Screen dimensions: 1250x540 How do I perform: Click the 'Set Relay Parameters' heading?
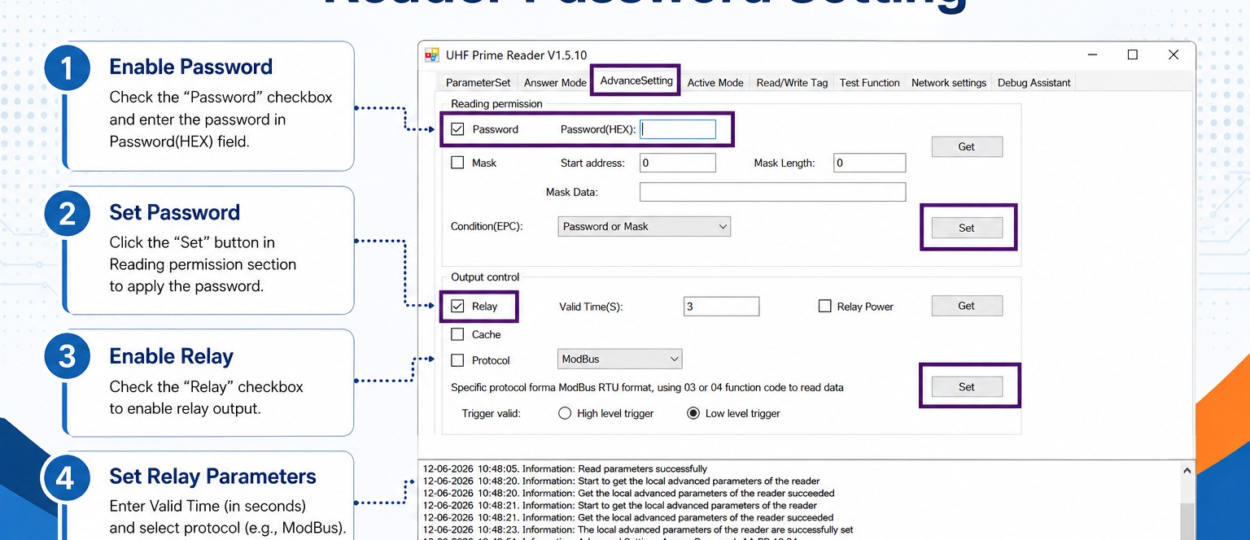click(213, 476)
